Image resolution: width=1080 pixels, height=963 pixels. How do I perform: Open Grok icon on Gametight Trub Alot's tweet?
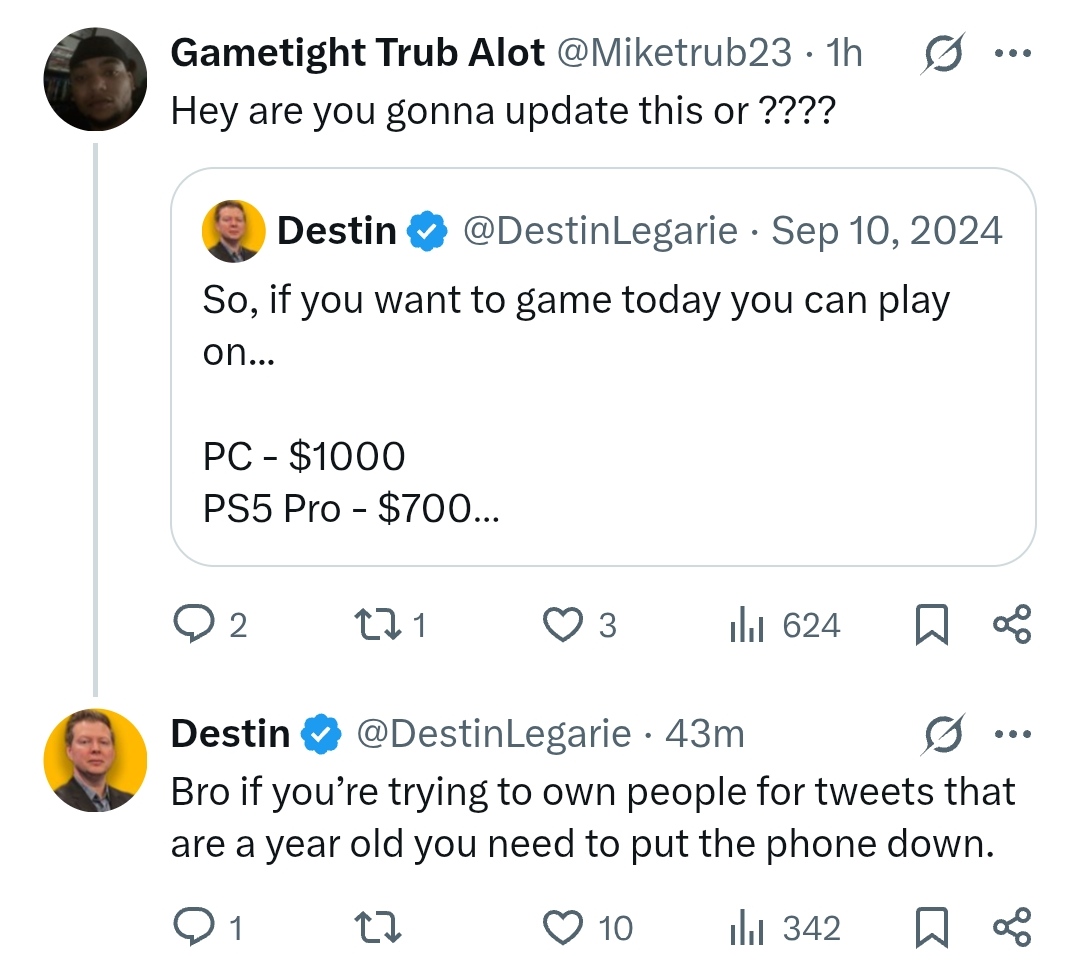tap(942, 53)
